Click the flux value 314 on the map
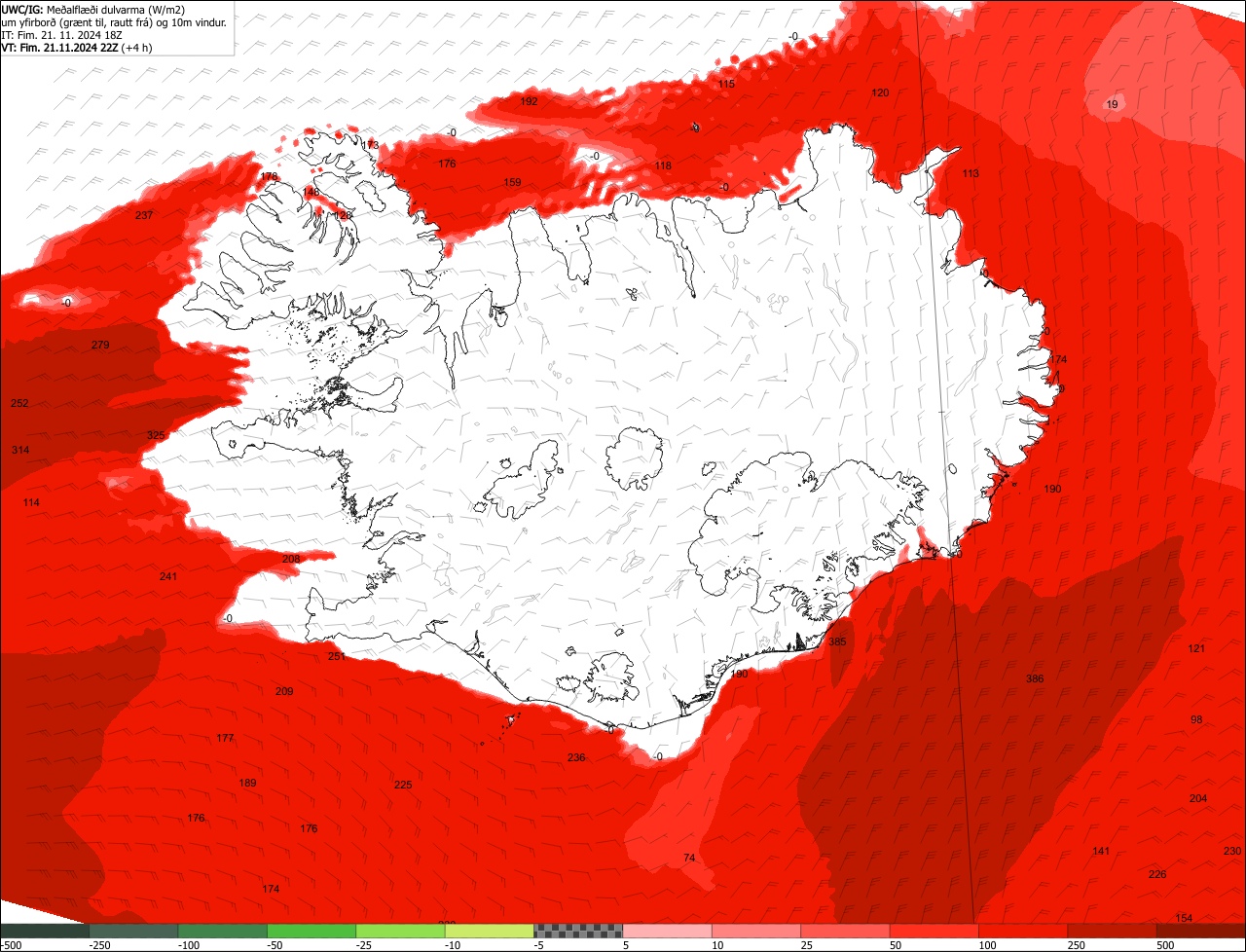 click(x=20, y=450)
